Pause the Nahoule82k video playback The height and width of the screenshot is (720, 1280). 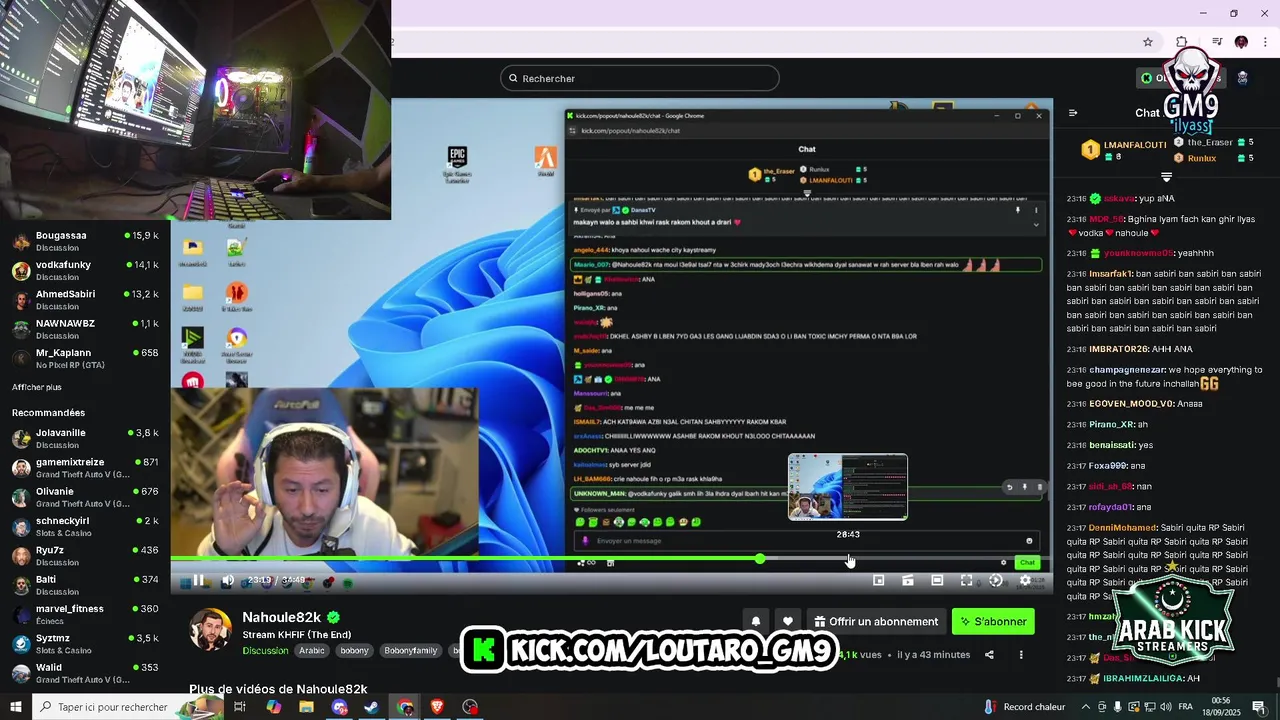click(x=198, y=580)
